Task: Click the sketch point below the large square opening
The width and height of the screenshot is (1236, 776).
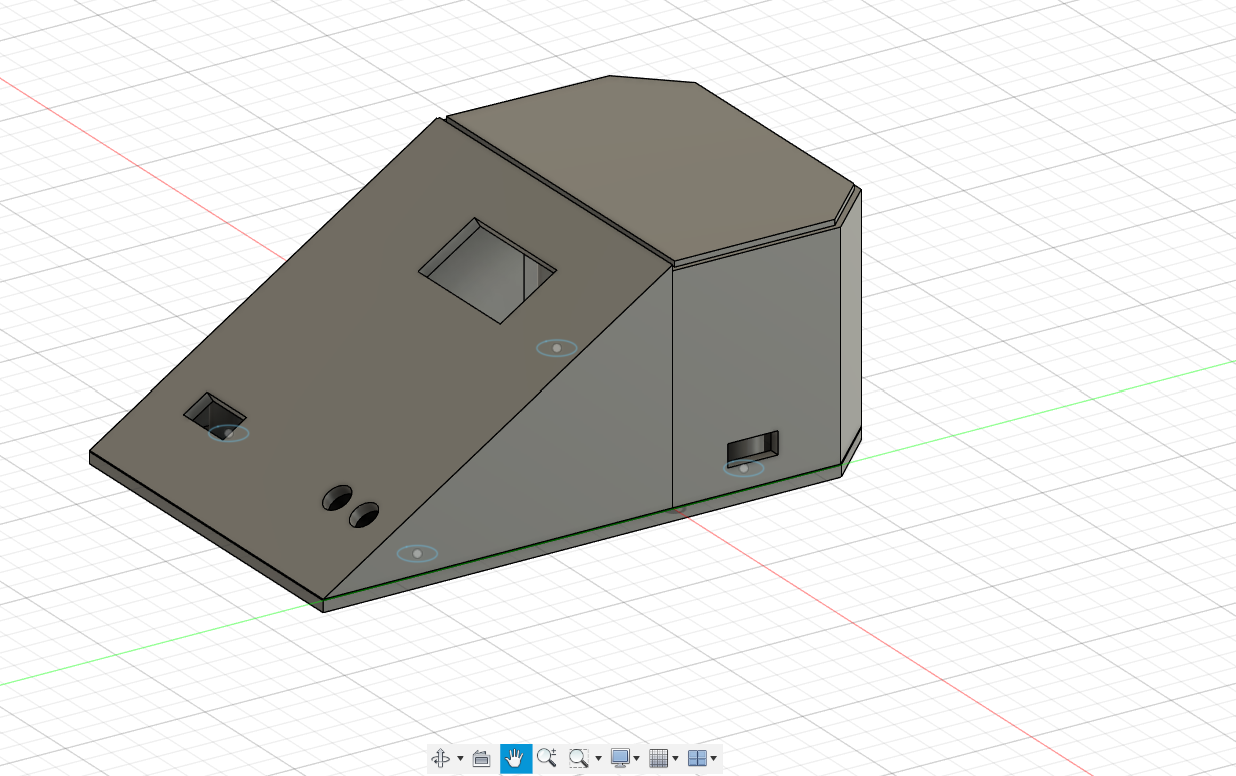Action: tap(556, 348)
